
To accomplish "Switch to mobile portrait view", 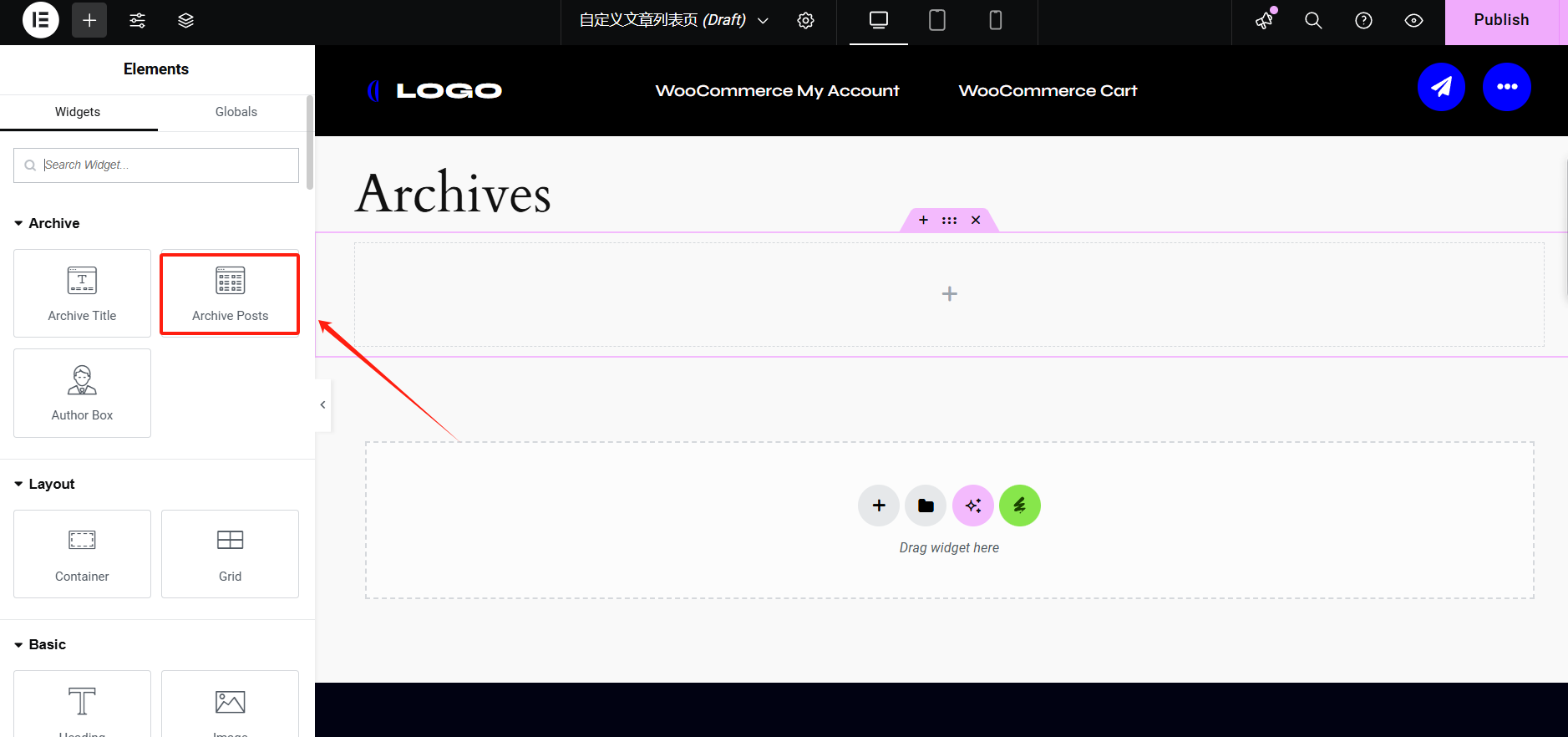I will tap(995, 20).
